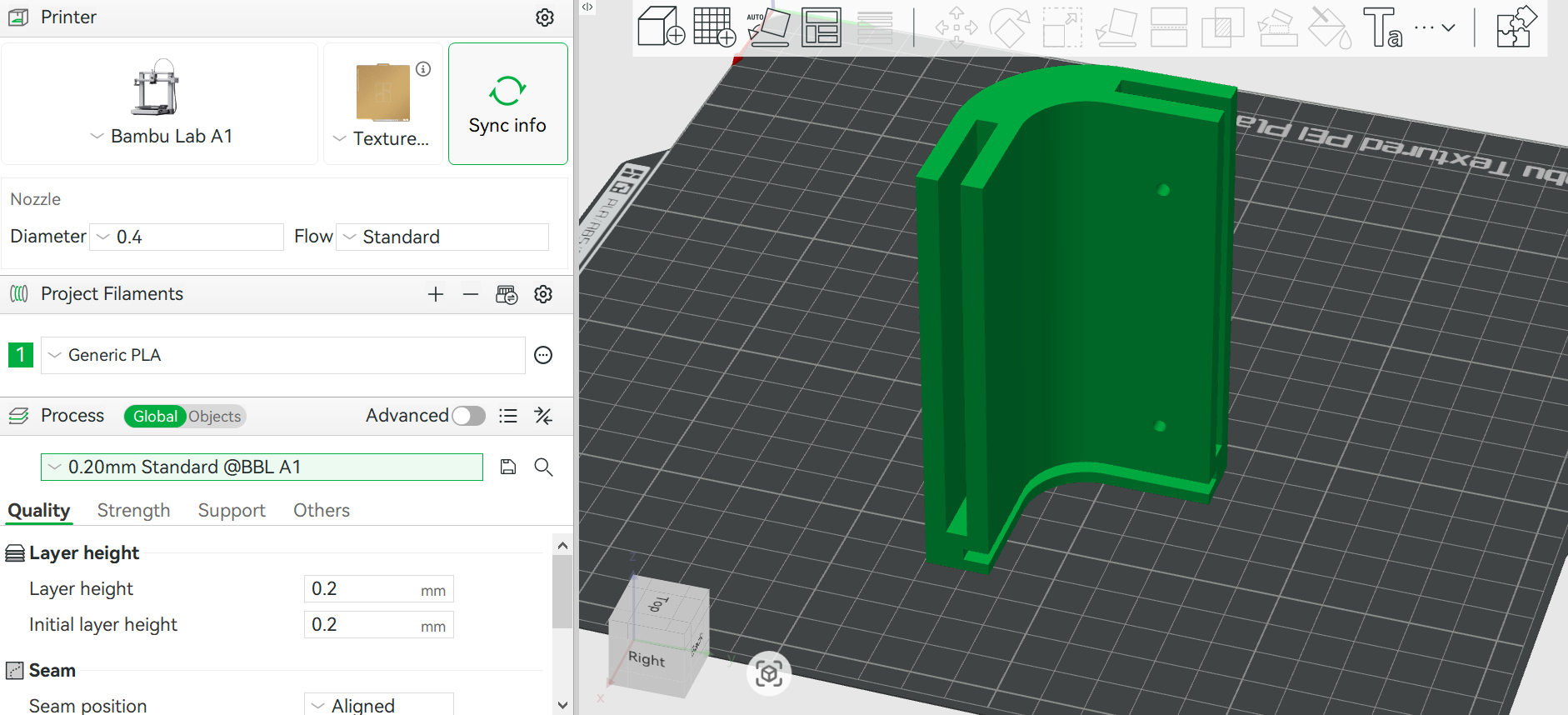Click the Process panel title

tap(72, 416)
